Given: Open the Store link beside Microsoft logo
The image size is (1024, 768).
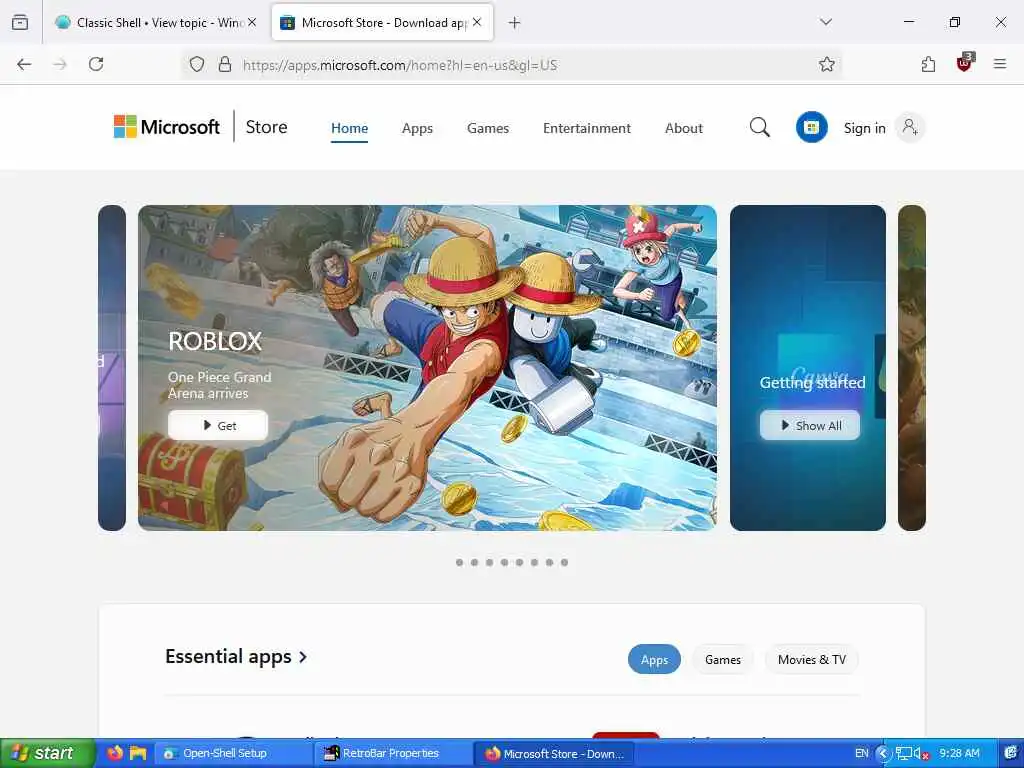Looking at the screenshot, I should (x=266, y=127).
